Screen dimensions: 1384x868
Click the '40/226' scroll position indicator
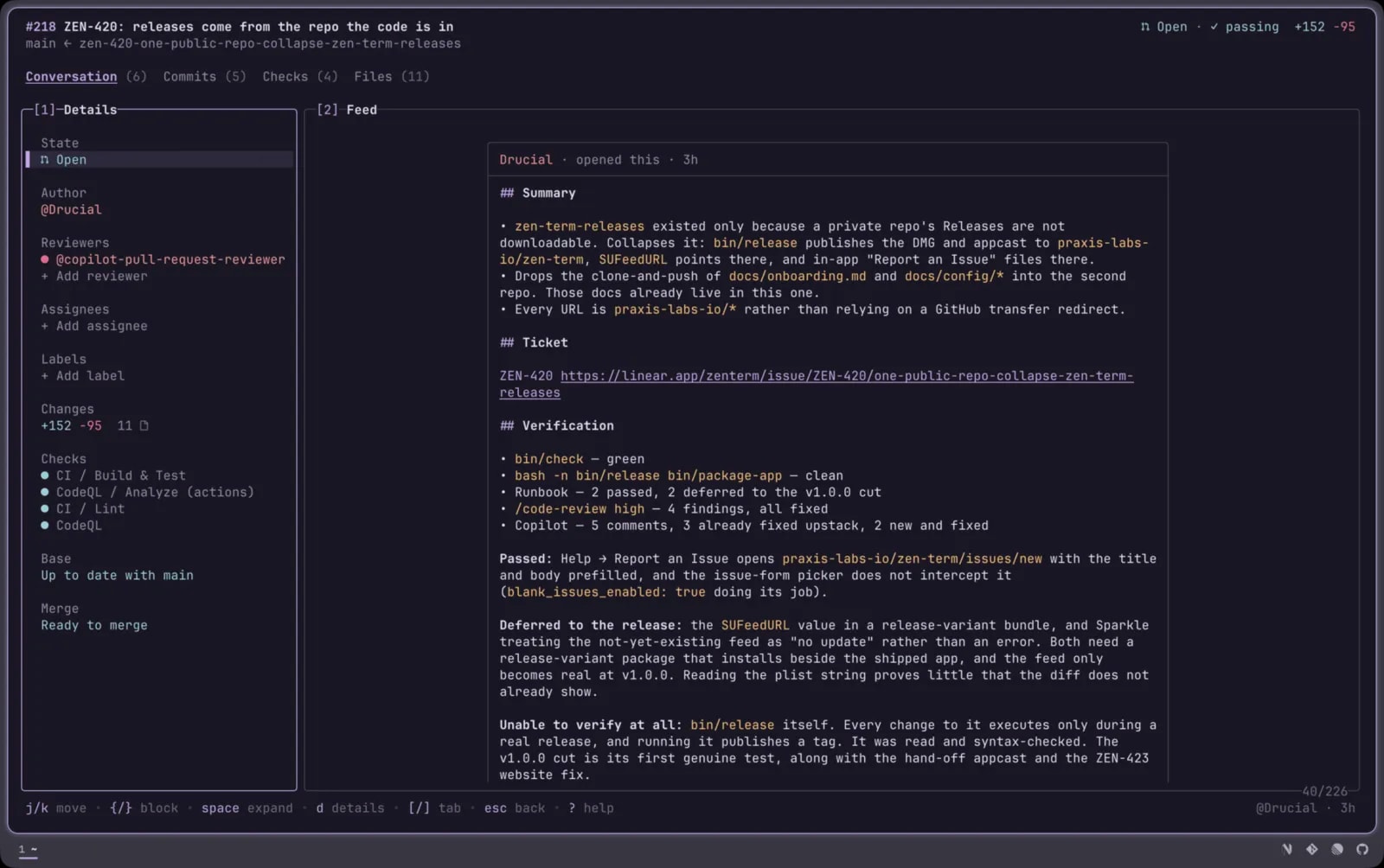(x=1324, y=791)
